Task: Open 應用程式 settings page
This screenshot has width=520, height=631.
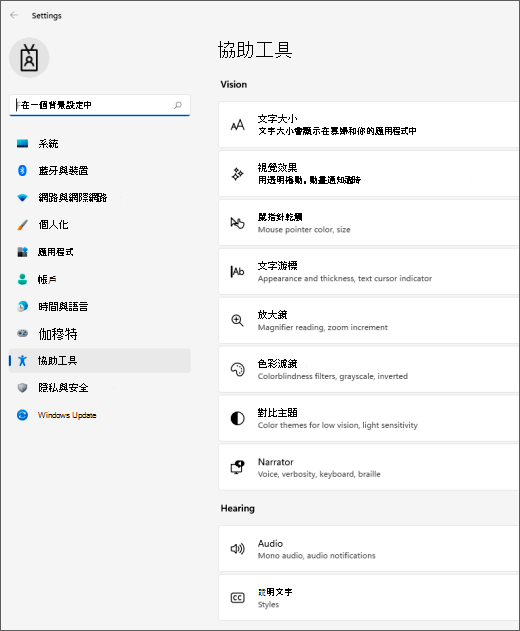Action: pyautogui.click(x=100, y=252)
